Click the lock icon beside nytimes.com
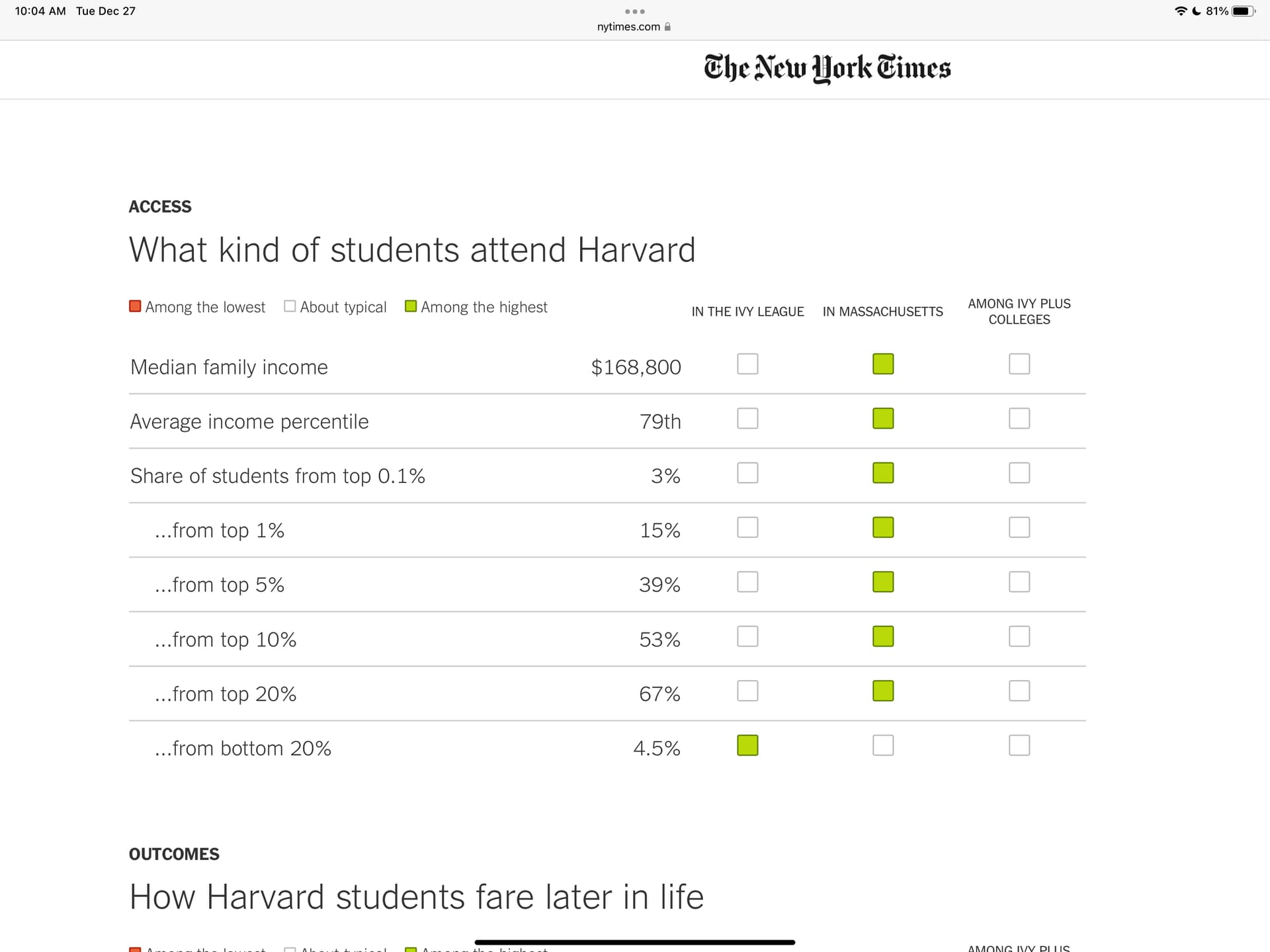The width and height of the screenshot is (1270, 952). coord(668,27)
